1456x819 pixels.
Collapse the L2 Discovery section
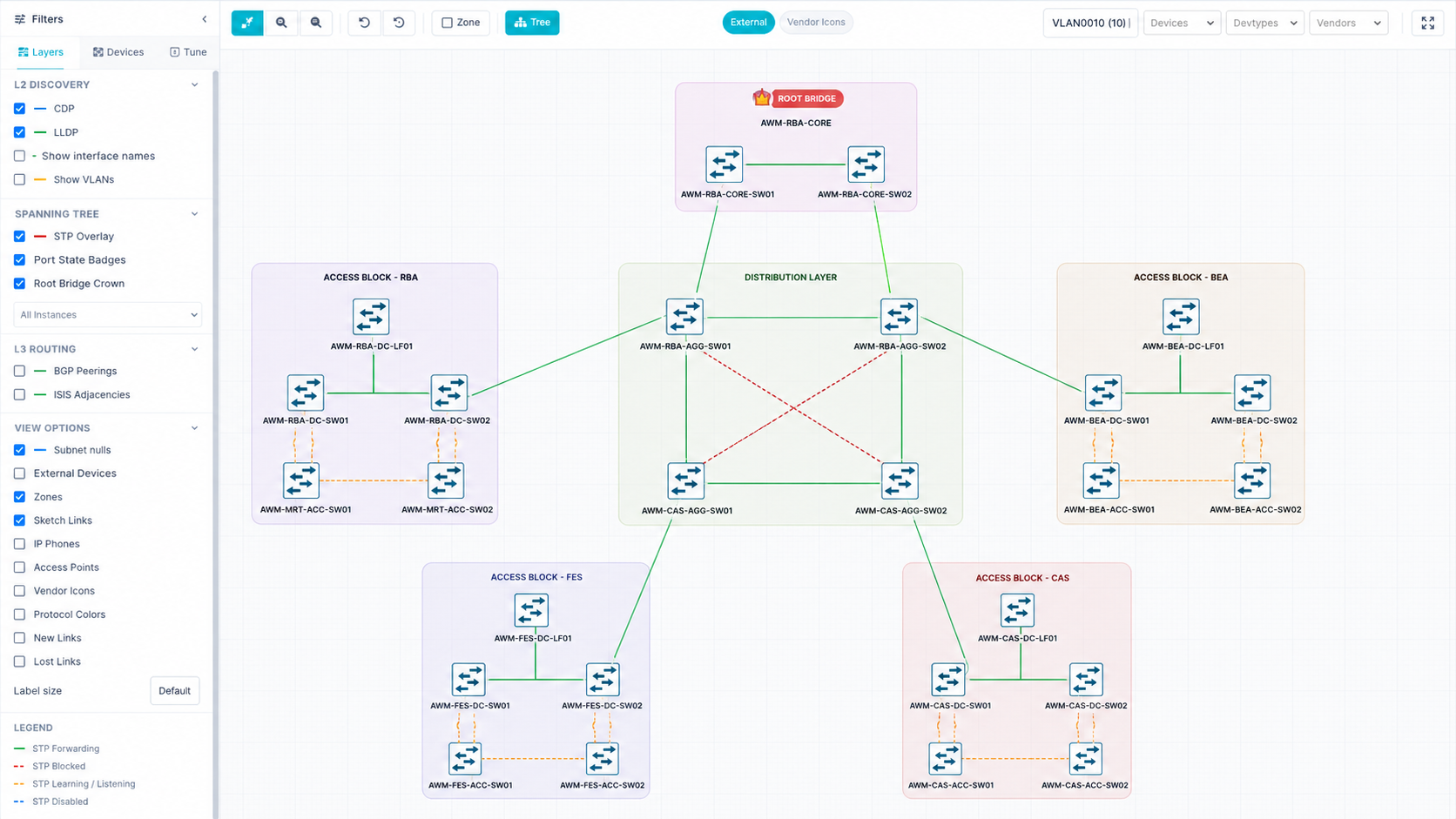[194, 84]
